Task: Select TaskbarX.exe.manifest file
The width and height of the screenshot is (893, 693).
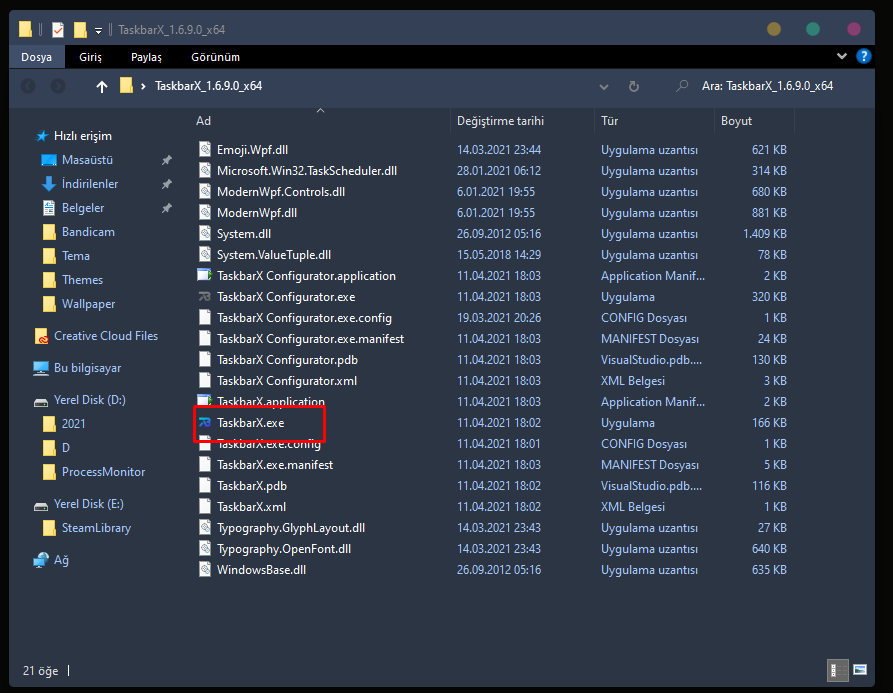Action: pyautogui.click(x=275, y=465)
